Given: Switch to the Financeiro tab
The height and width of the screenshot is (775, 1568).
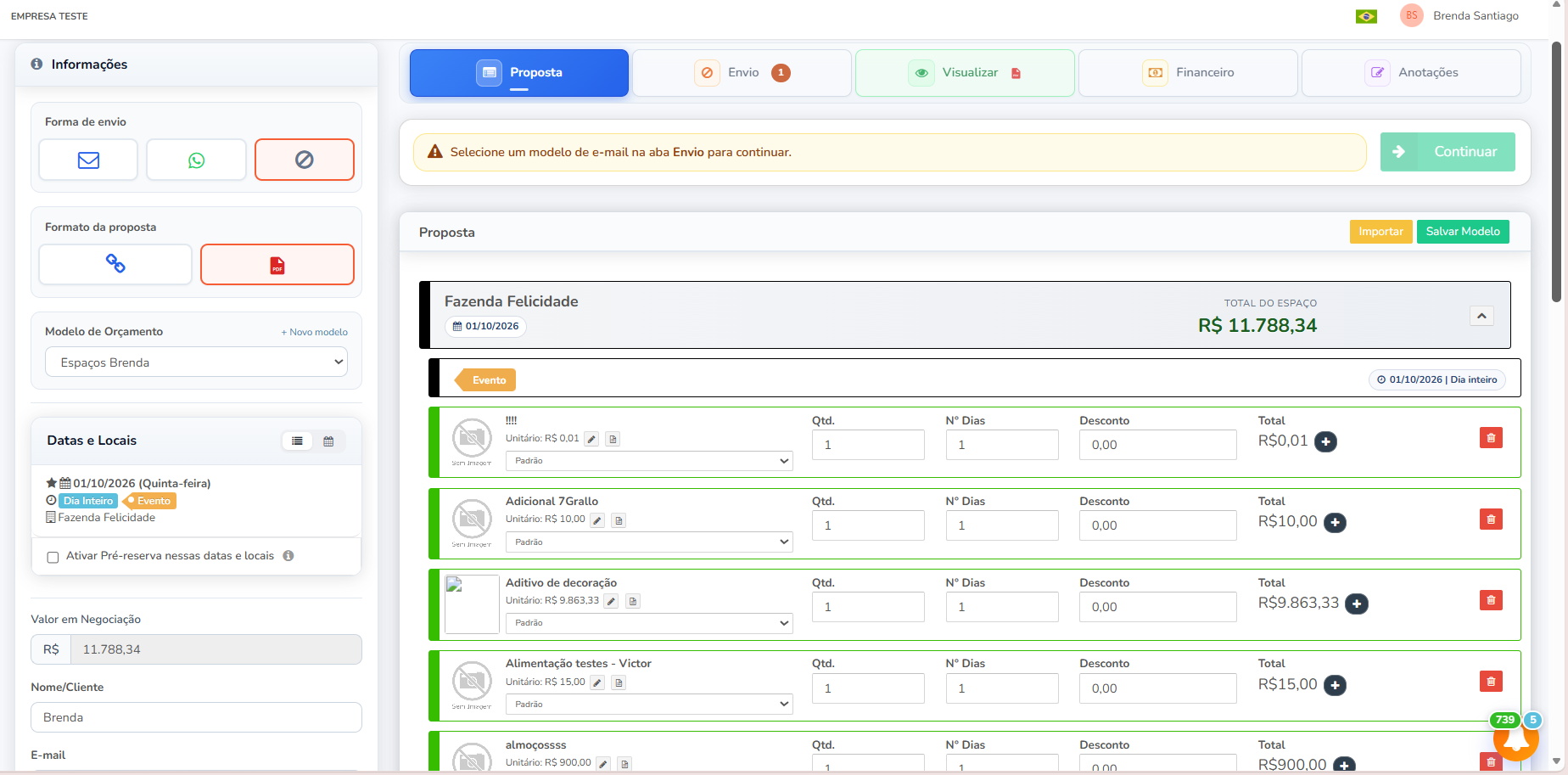Looking at the screenshot, I should 1188,72.
